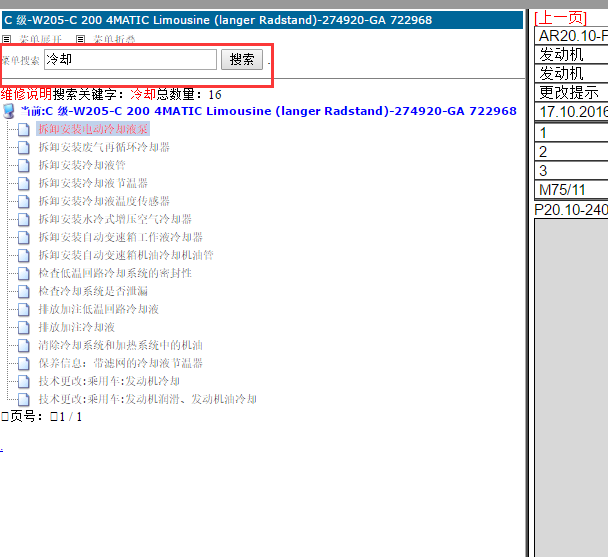The height and width of the screenshot is (557, 608).
Task: Click the 菜单展开 list icon
Action: [6, 39]
